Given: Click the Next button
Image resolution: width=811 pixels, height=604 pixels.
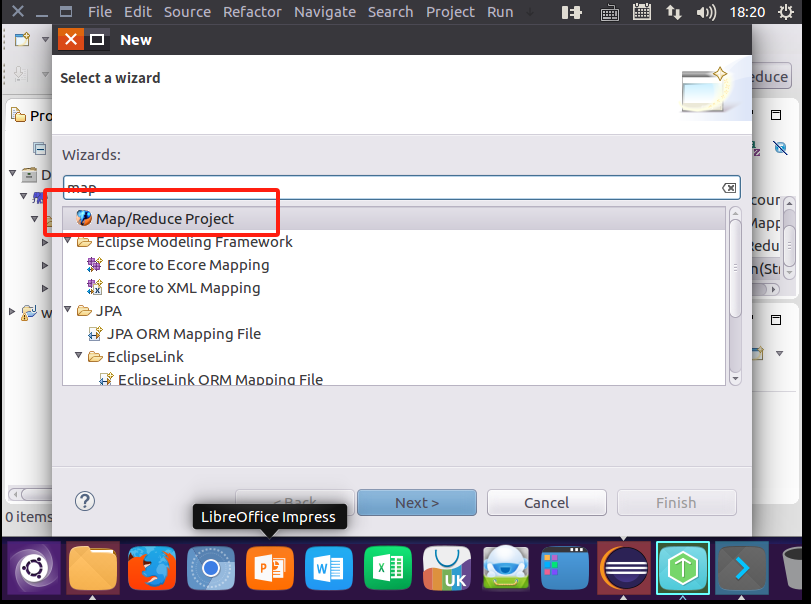Looking at the screenshot, I should pyautogui.click(x=416, y=502).
